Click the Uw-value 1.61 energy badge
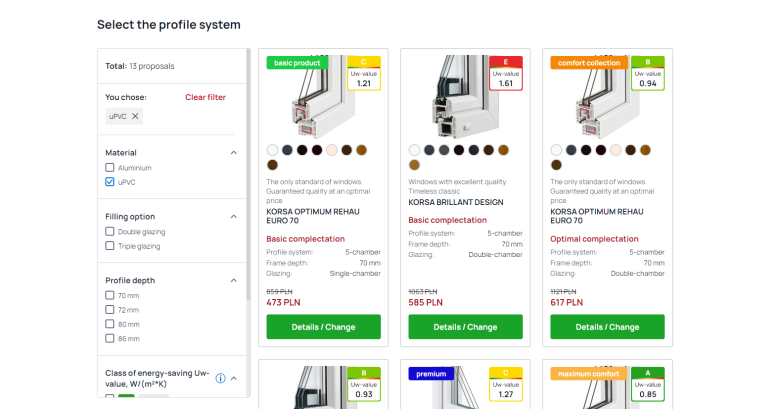The height and width of the screenshot is (409, 776). (506, 77)
